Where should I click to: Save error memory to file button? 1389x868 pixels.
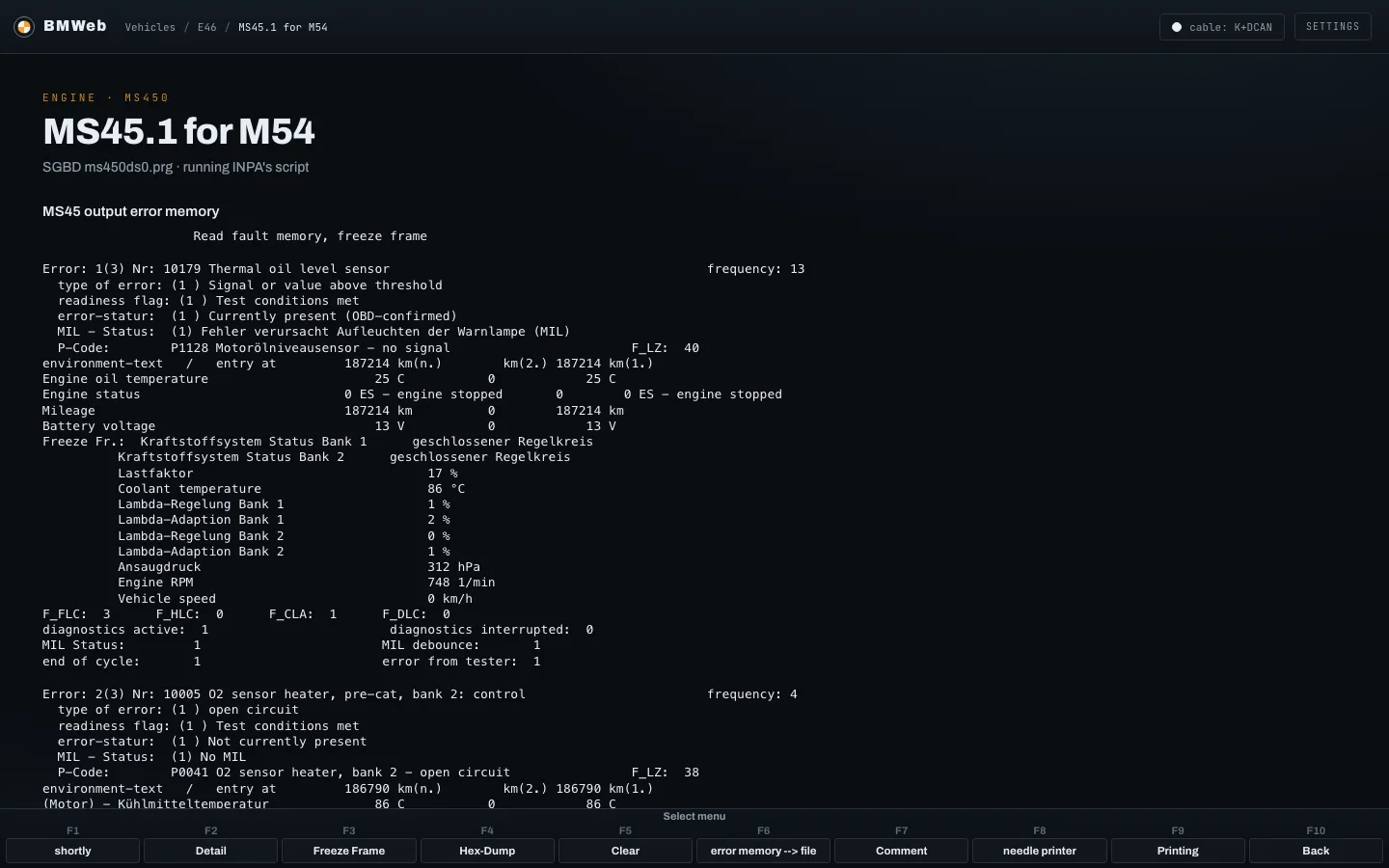[763, 851]
